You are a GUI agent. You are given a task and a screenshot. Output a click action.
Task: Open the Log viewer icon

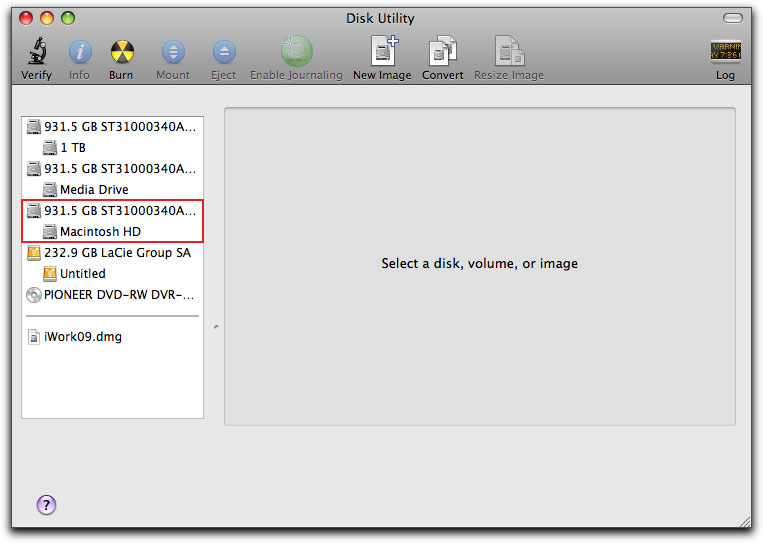tap(726, 52)
